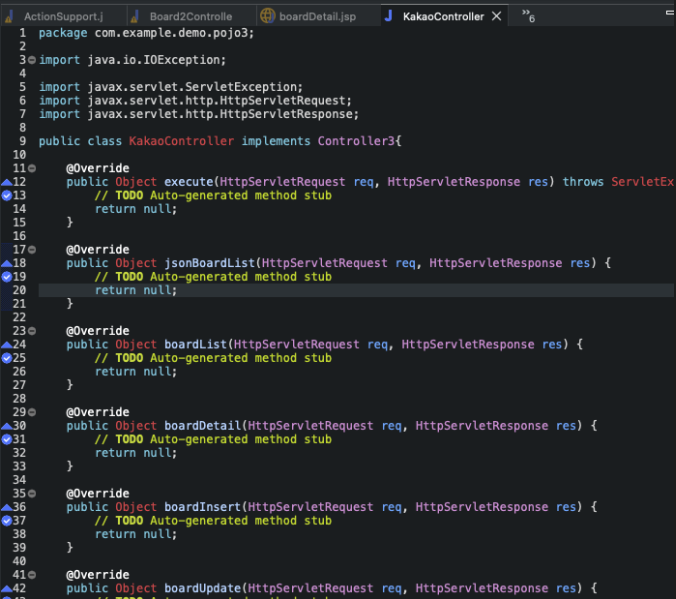Click line number 9 in the gutter
Viewport: 676px width, 599px height.
click(22, 141)
